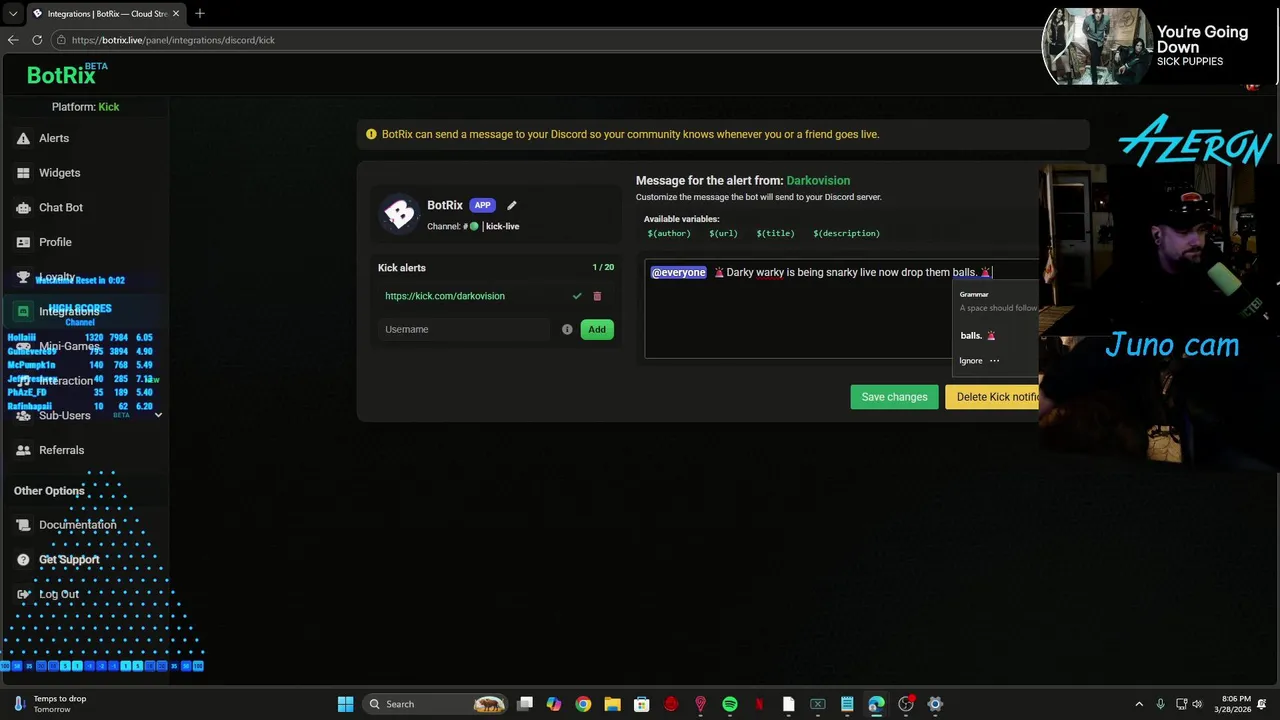Viewport: 1280px width, 720px height.
Task: Switch to Microsoft Edge in the taskbar
Action: 876,704
